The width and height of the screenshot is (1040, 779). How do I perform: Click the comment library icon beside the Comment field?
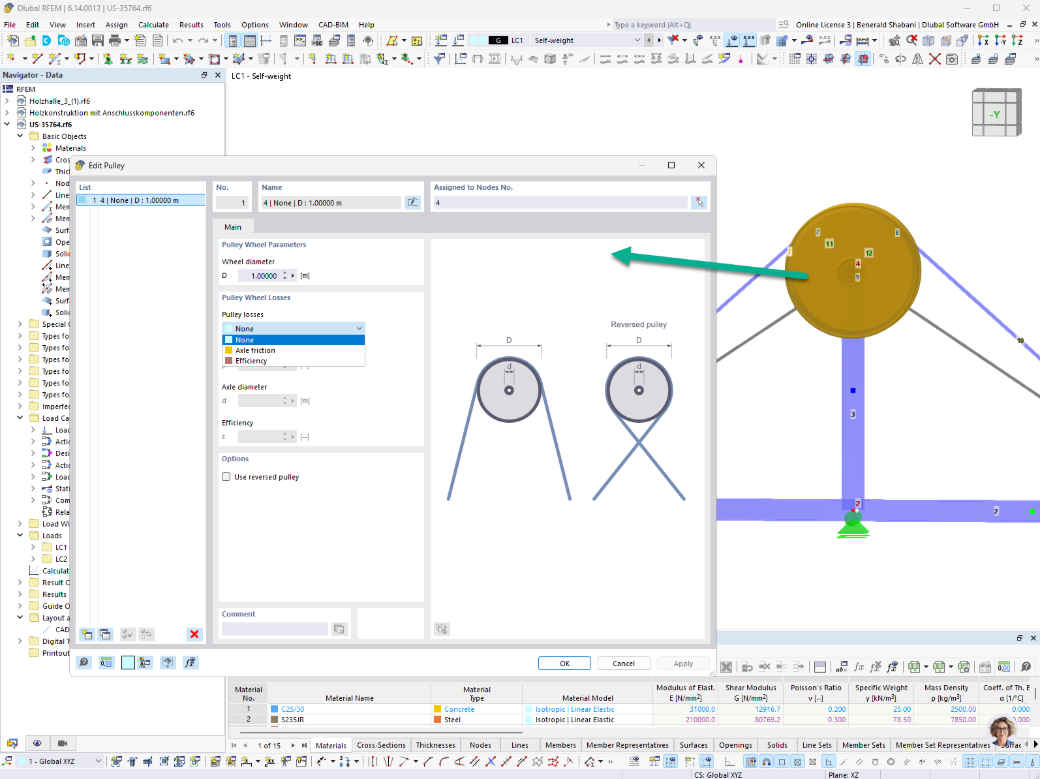(x=339, y=628)
